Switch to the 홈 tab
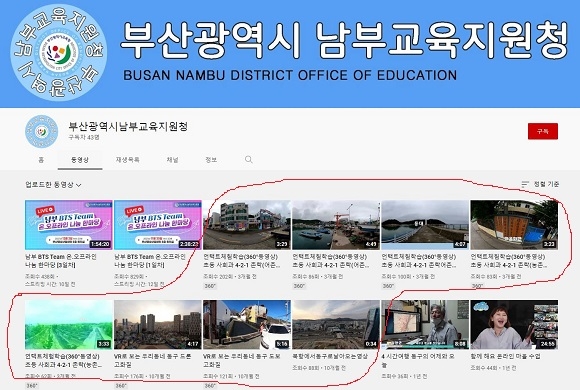 tap(41, 160)
